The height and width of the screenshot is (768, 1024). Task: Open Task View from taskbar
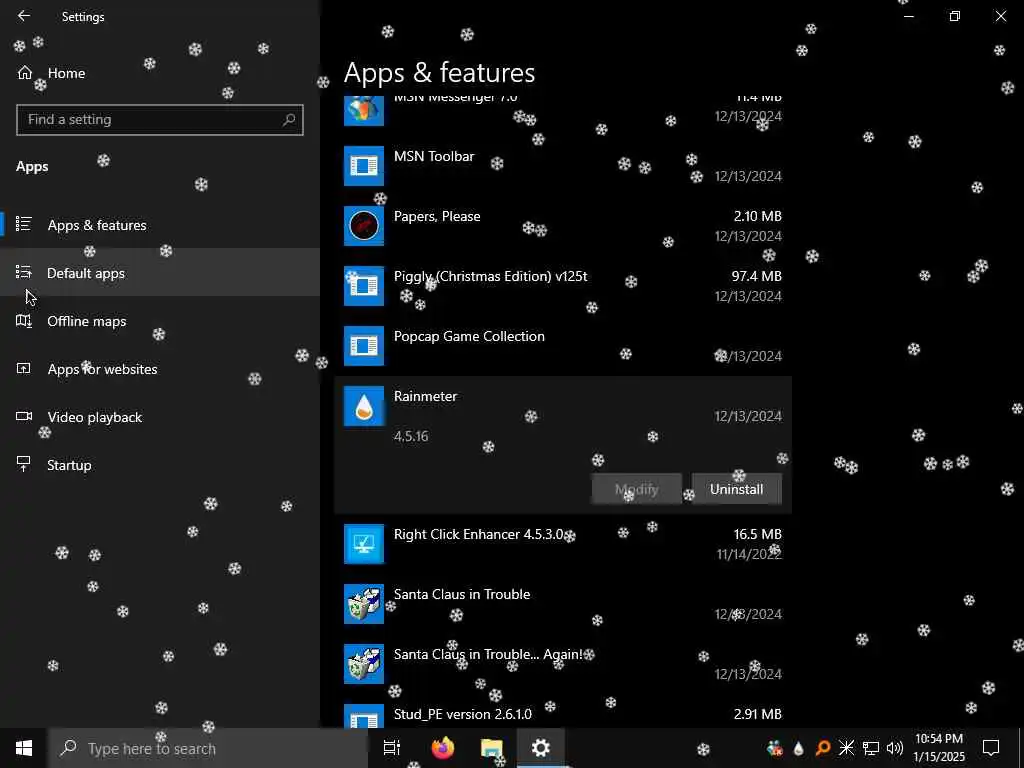tap(392, 748)
